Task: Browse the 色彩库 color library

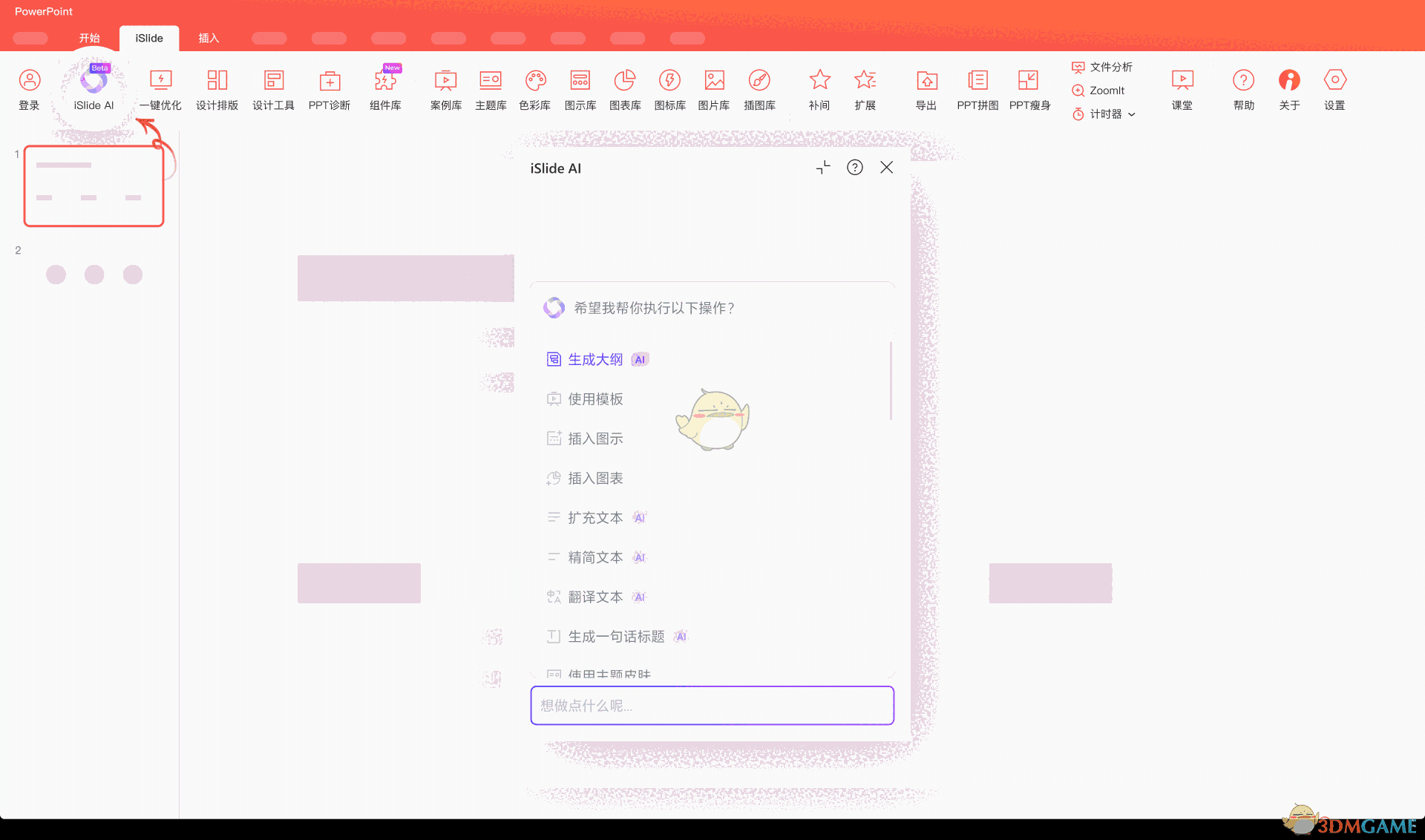Action: (x=535, y=89)
